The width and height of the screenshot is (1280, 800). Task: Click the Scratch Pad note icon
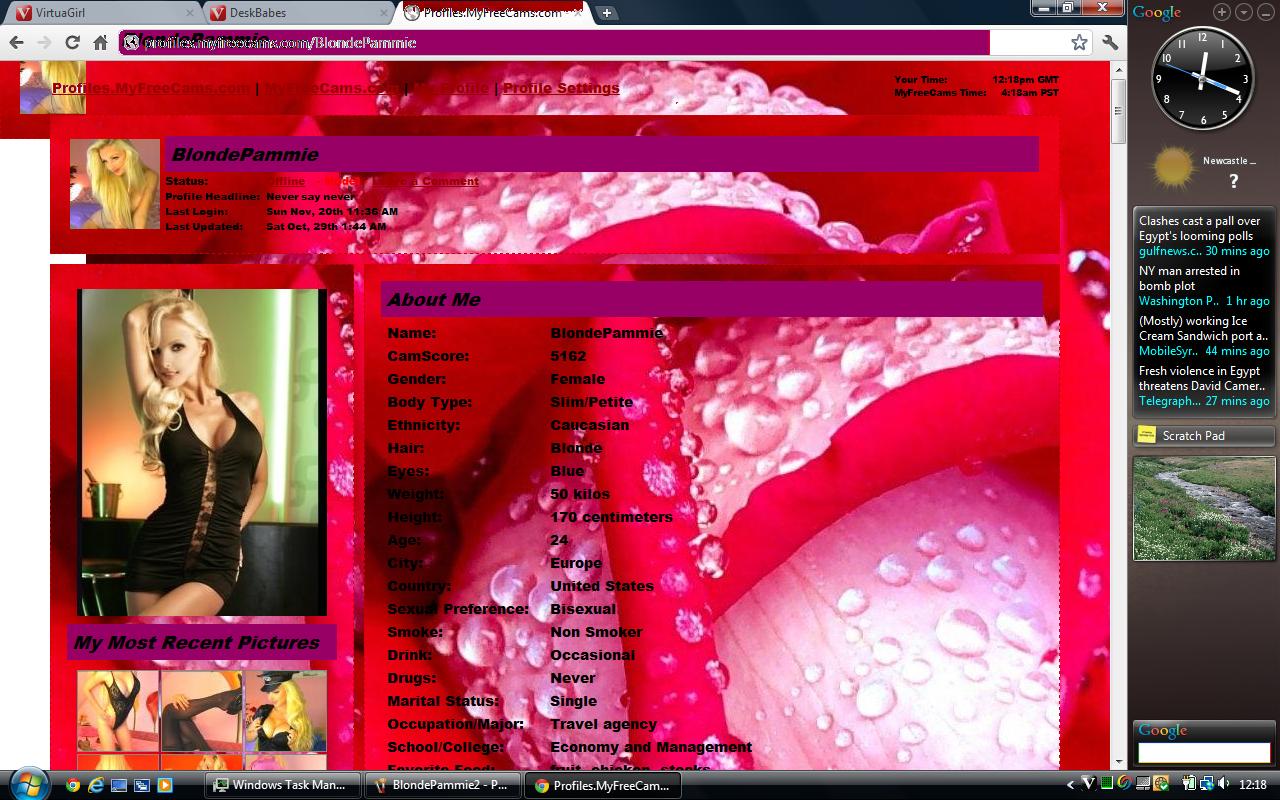pos(1147,435)
